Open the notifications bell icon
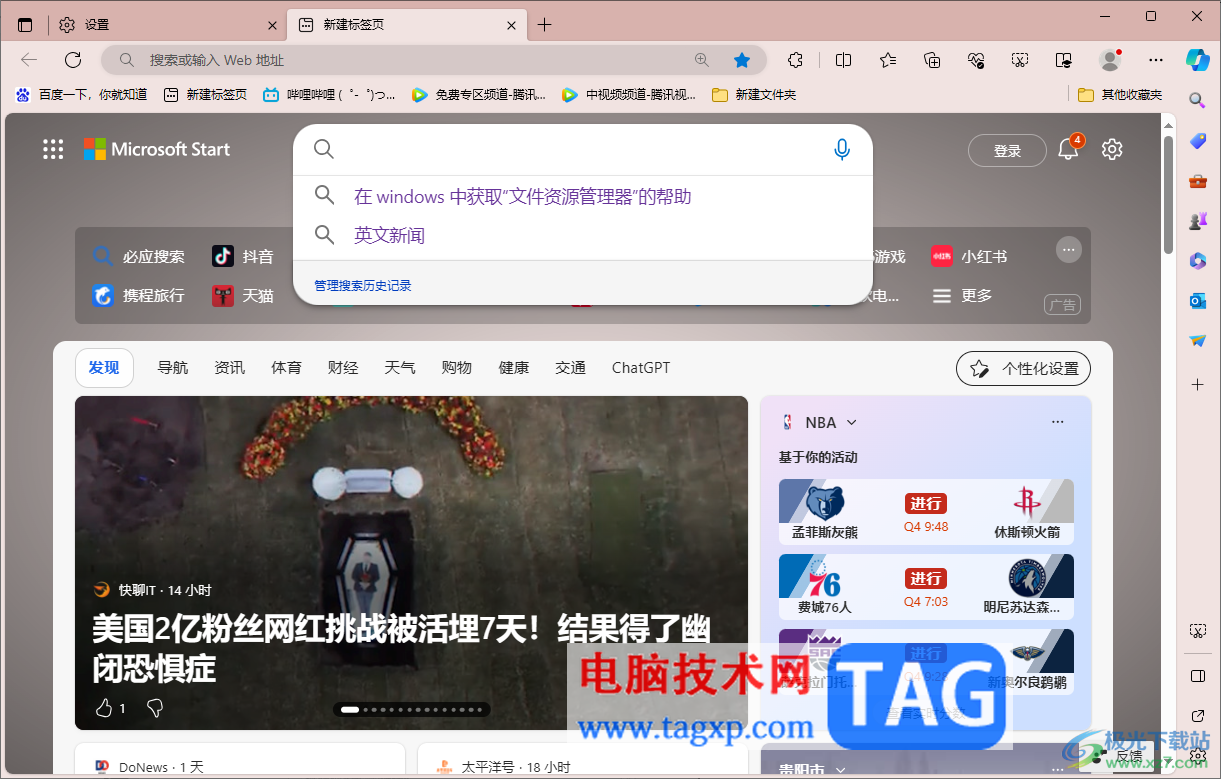Image resolution: width=1221 pixels, height=779 pixels. pos(1068,150)
